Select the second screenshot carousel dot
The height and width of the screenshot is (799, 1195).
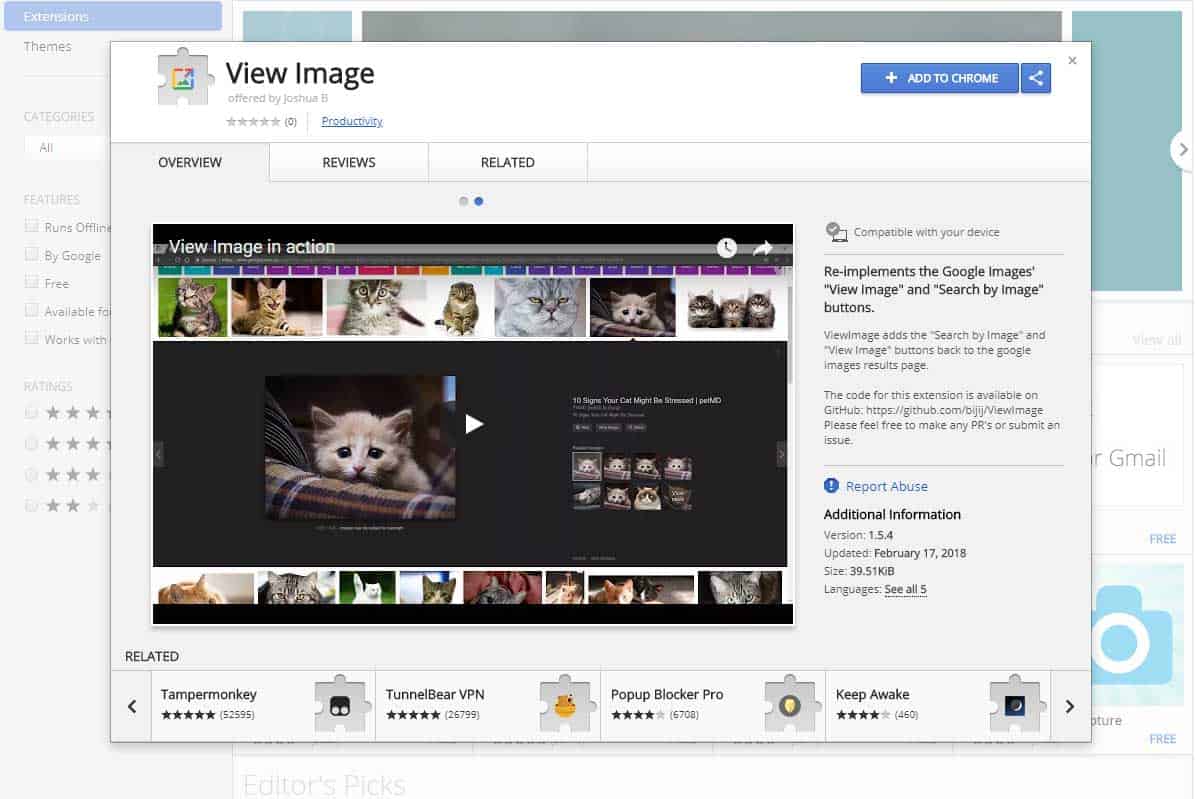pos(479,201)
